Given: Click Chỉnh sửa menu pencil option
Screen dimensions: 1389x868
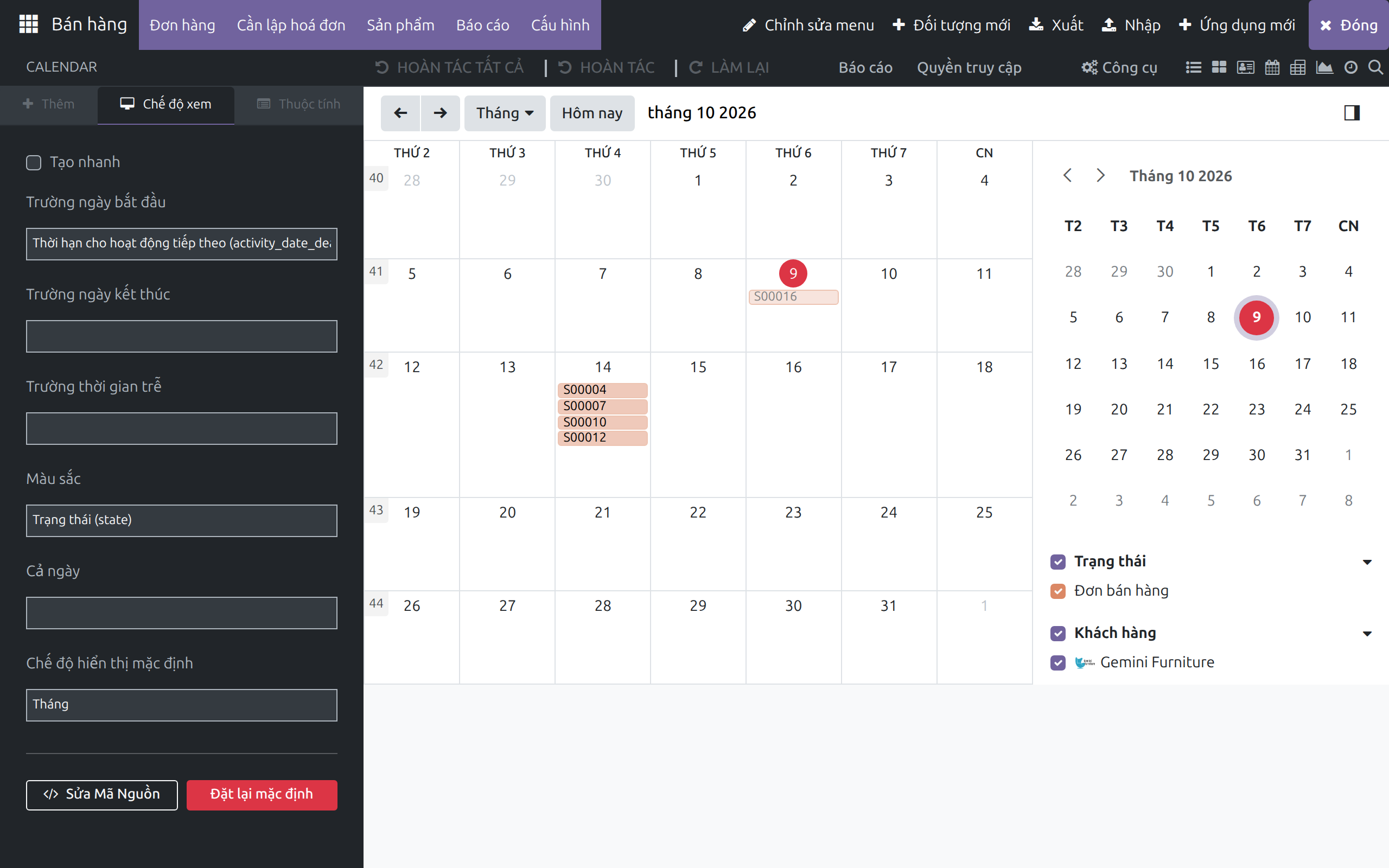Looking at the screenshot, I should [x=808, y=25].
